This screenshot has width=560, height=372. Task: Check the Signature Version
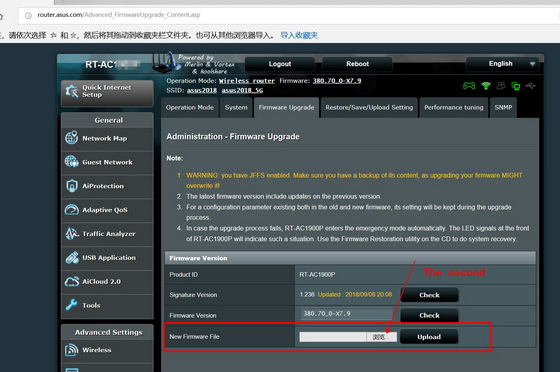click(x=429, y=295)
